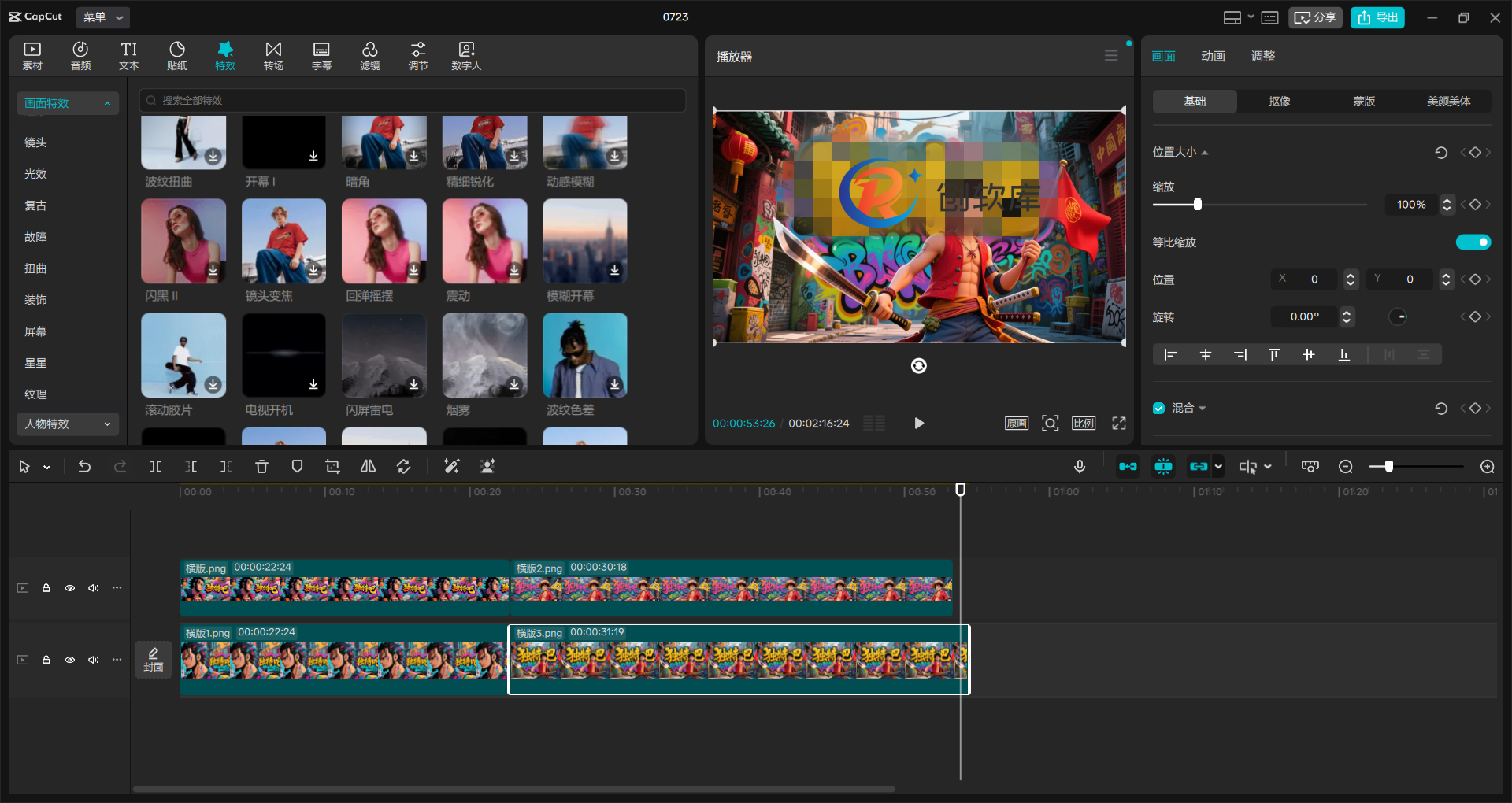Open the 转场 transitions panel
Viewport: 1512px width, 803px height.
coord(273,56)
